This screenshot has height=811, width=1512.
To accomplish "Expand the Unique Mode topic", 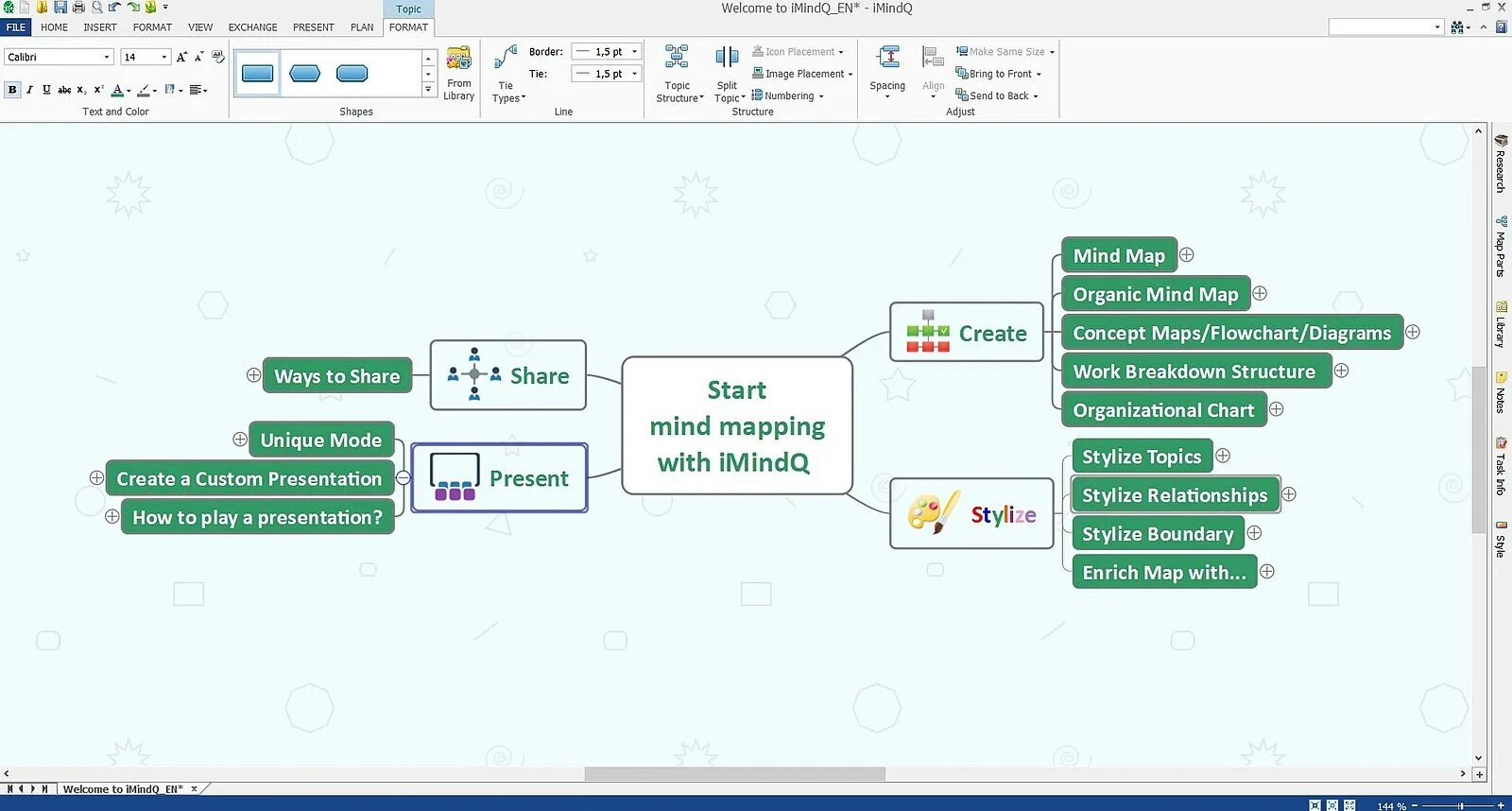I will tap(240, 440).
